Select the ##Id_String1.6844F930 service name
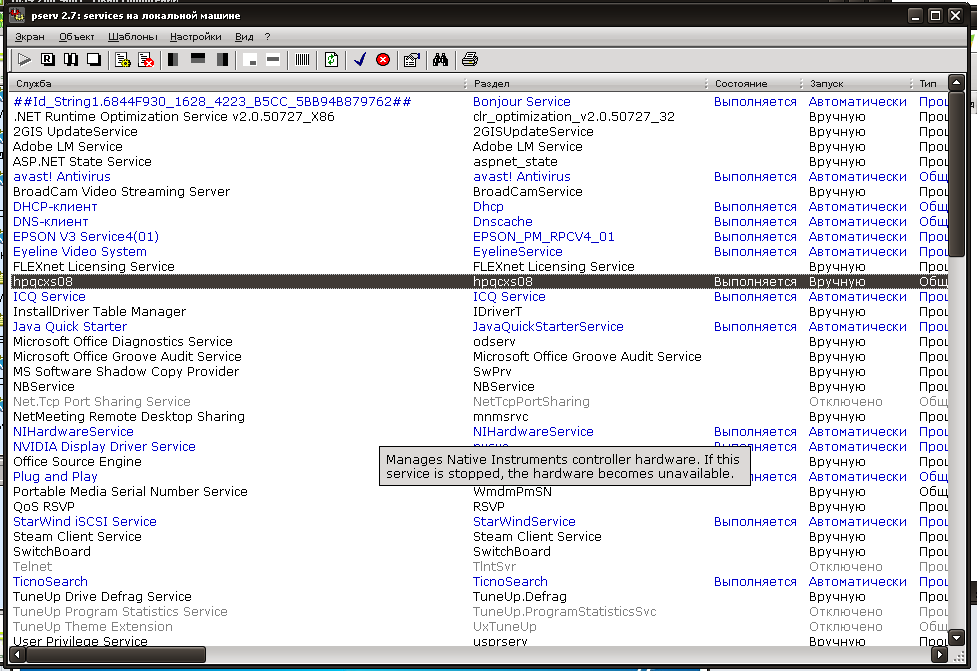This screenshot has width=977, height=671. [x=212, y=102]
